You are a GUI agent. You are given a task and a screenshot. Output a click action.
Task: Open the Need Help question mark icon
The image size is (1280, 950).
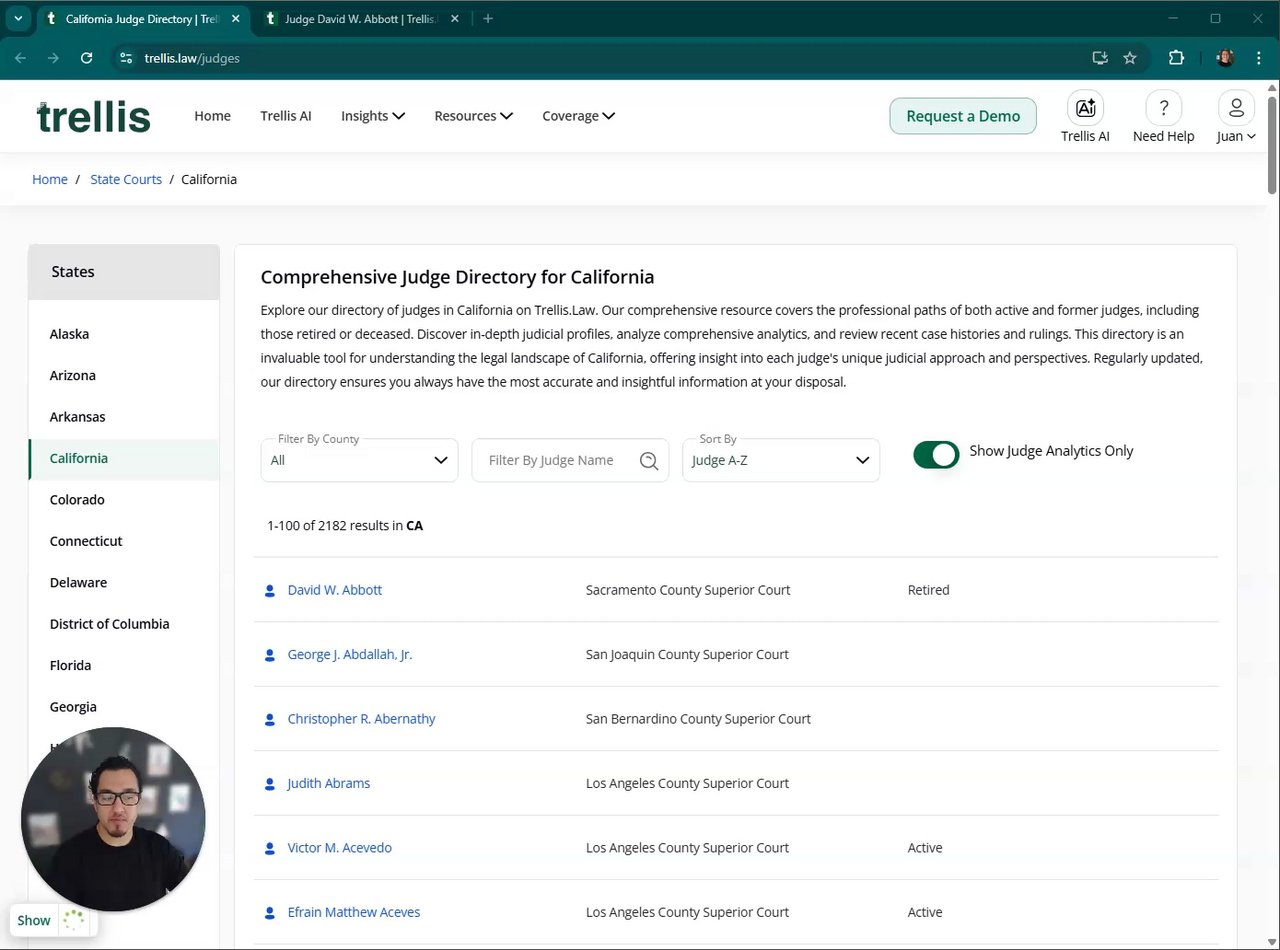pos(1163,108)
